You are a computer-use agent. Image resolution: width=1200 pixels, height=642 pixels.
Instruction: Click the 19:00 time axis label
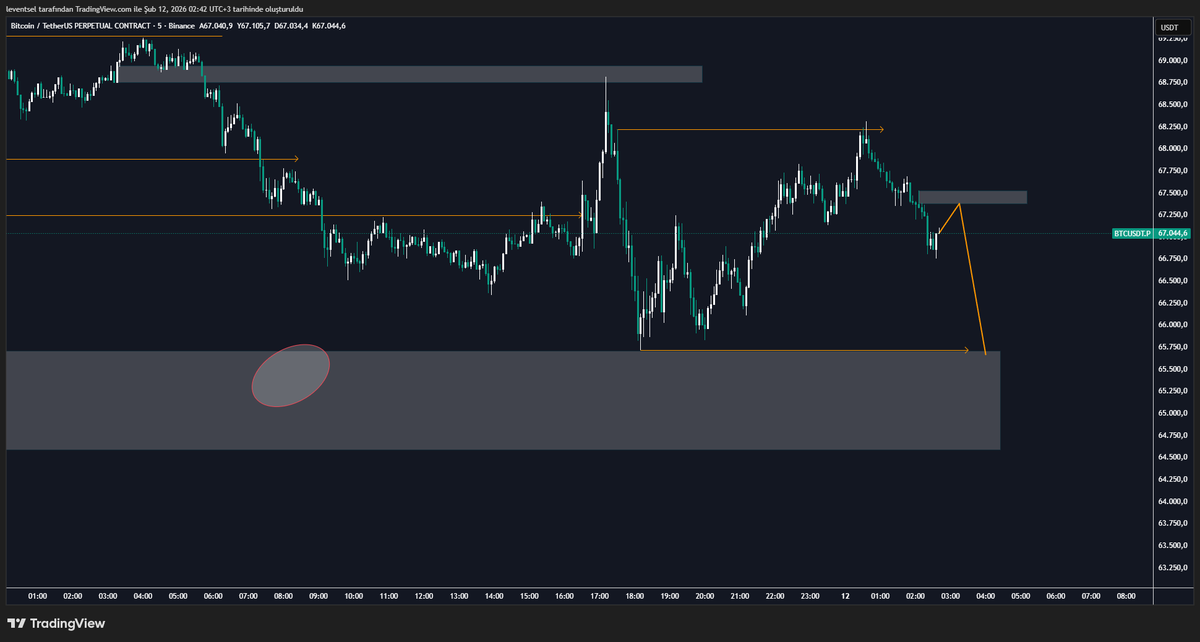tap(669, 596)
